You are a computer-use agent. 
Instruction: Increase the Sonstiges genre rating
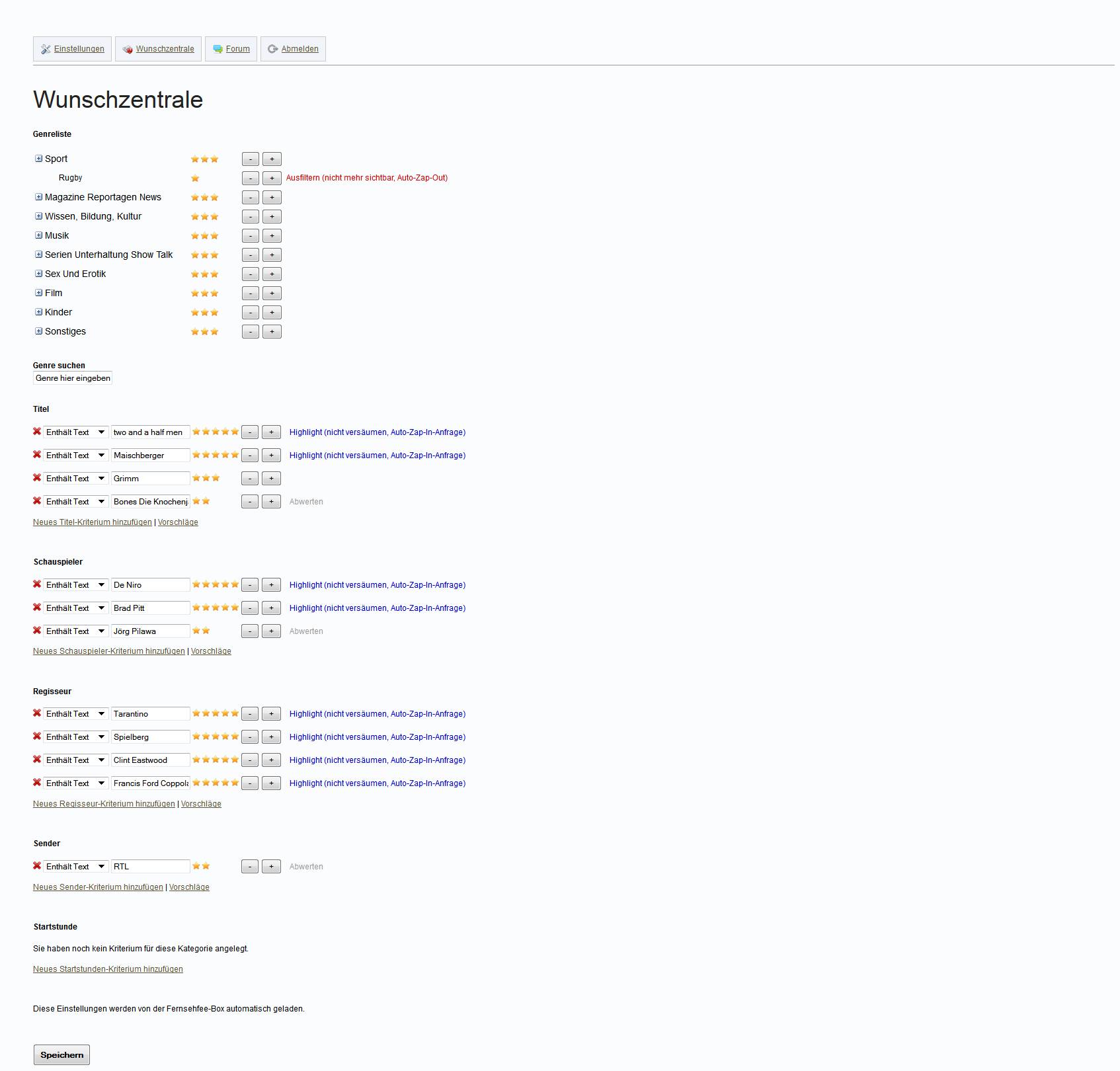click(x=272, y=331)
